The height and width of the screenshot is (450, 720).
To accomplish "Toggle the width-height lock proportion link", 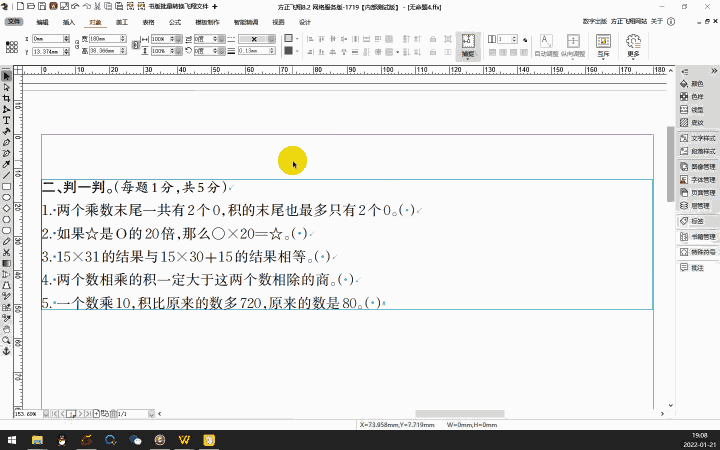I will [77, 45].
